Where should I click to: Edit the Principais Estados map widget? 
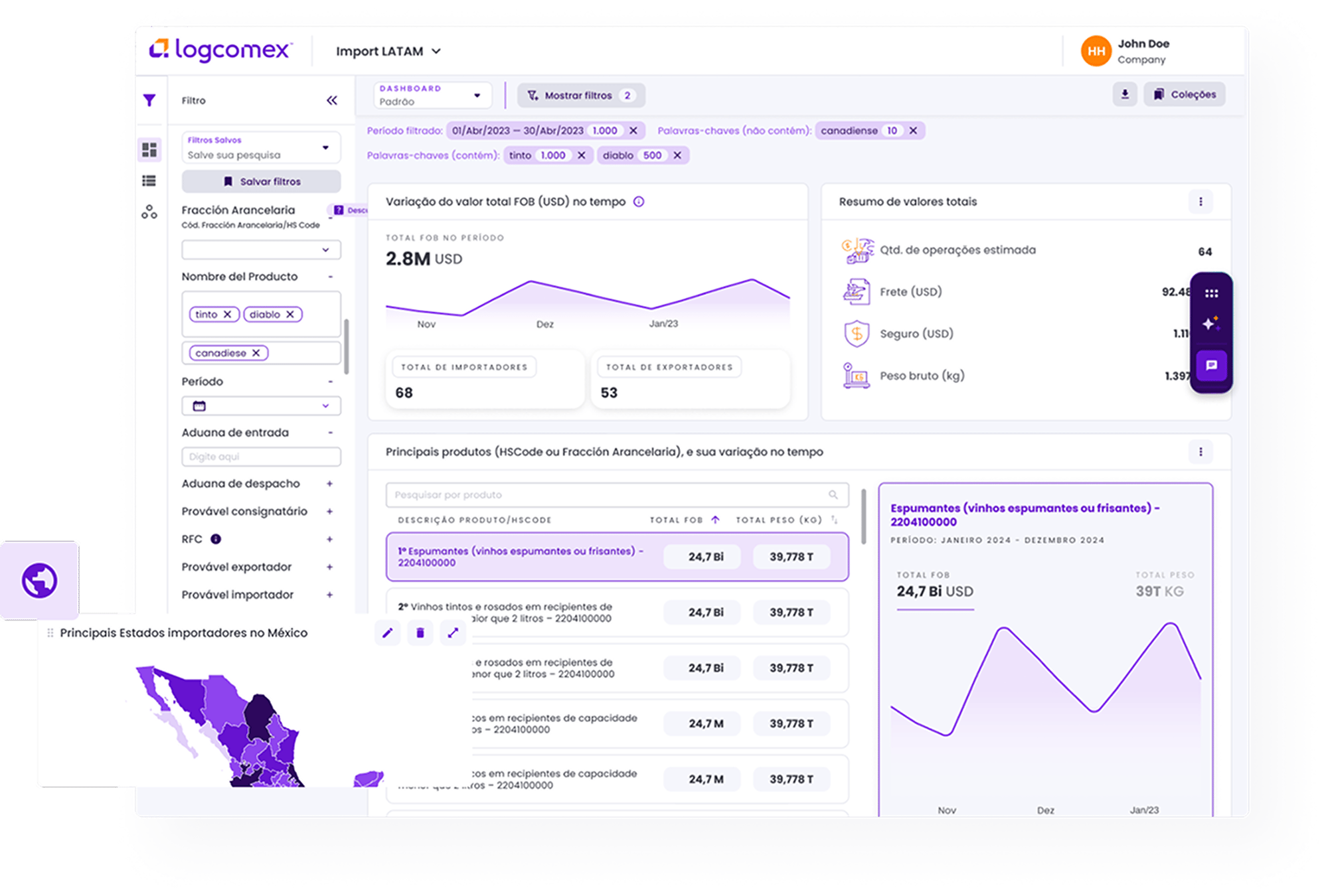pos(388,633)
